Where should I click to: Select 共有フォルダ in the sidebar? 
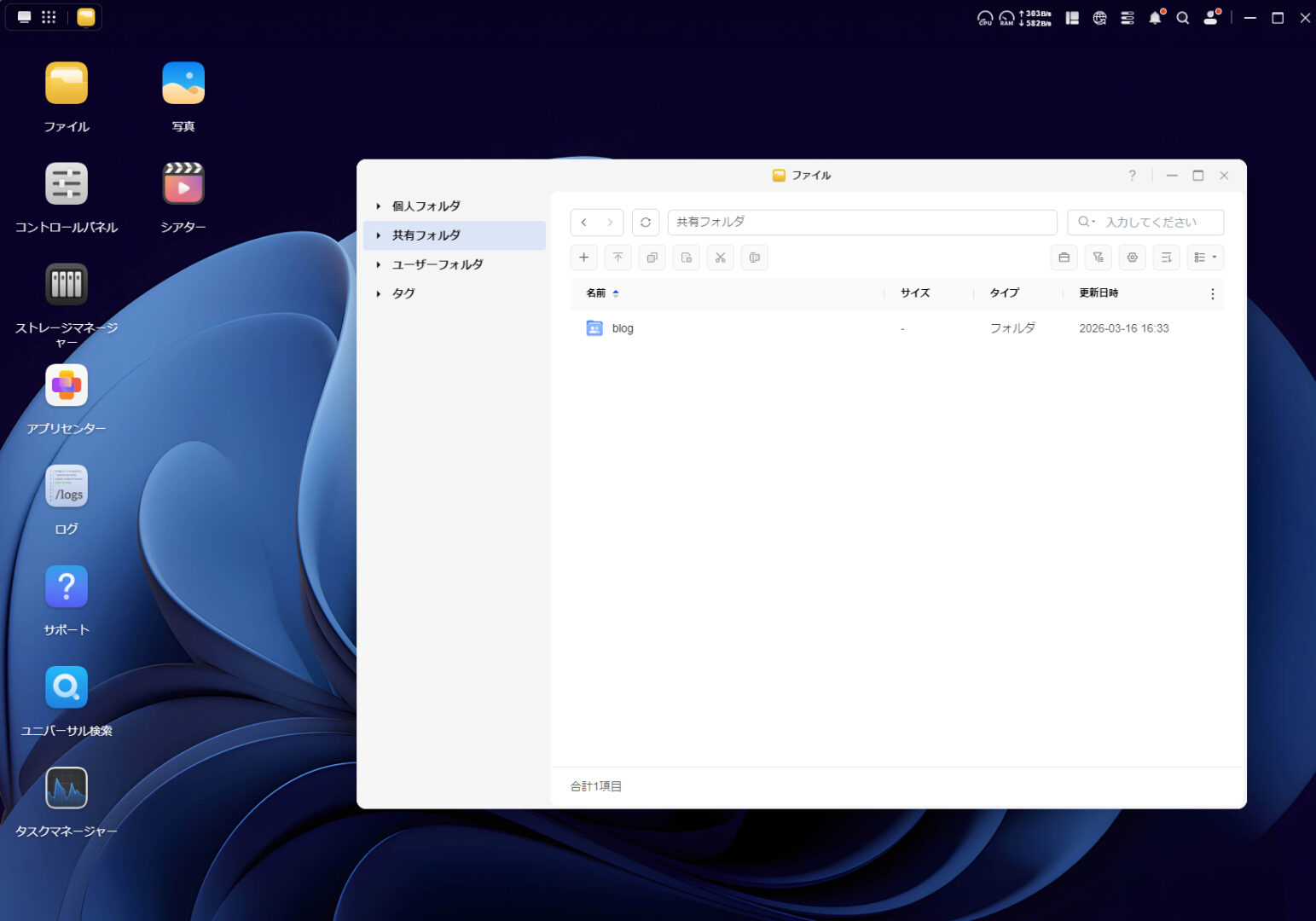coord(426,235)
